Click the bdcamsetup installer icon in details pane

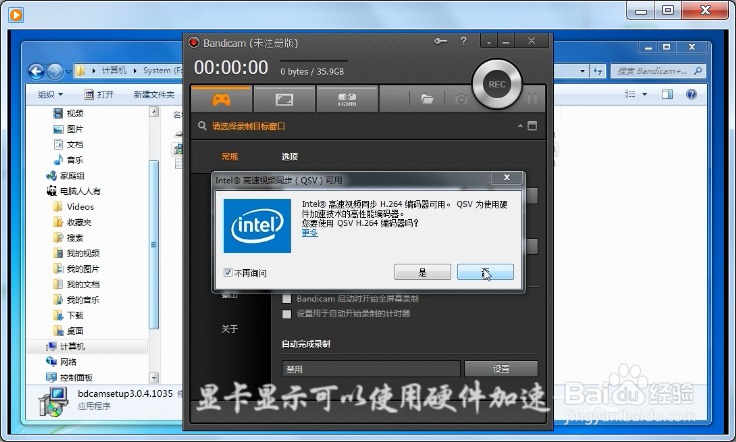tap(53, 403)
